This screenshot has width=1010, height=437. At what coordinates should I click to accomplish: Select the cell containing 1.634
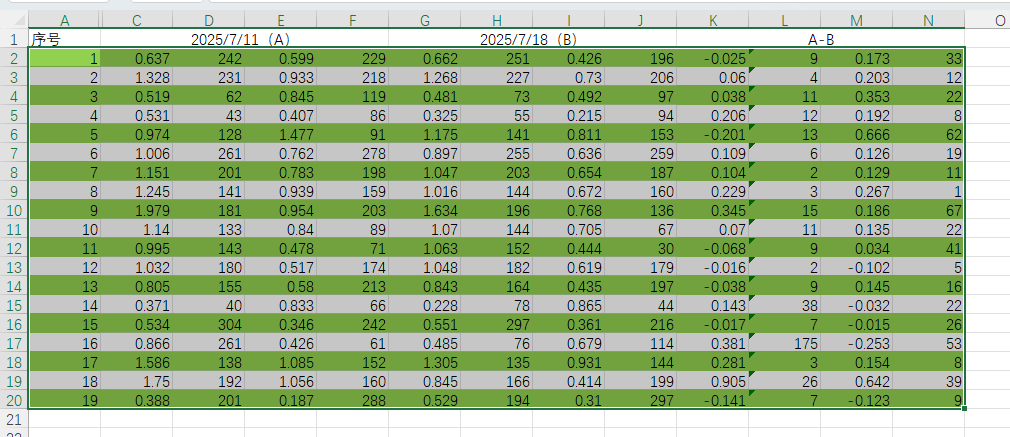click(x=425, y=211)
